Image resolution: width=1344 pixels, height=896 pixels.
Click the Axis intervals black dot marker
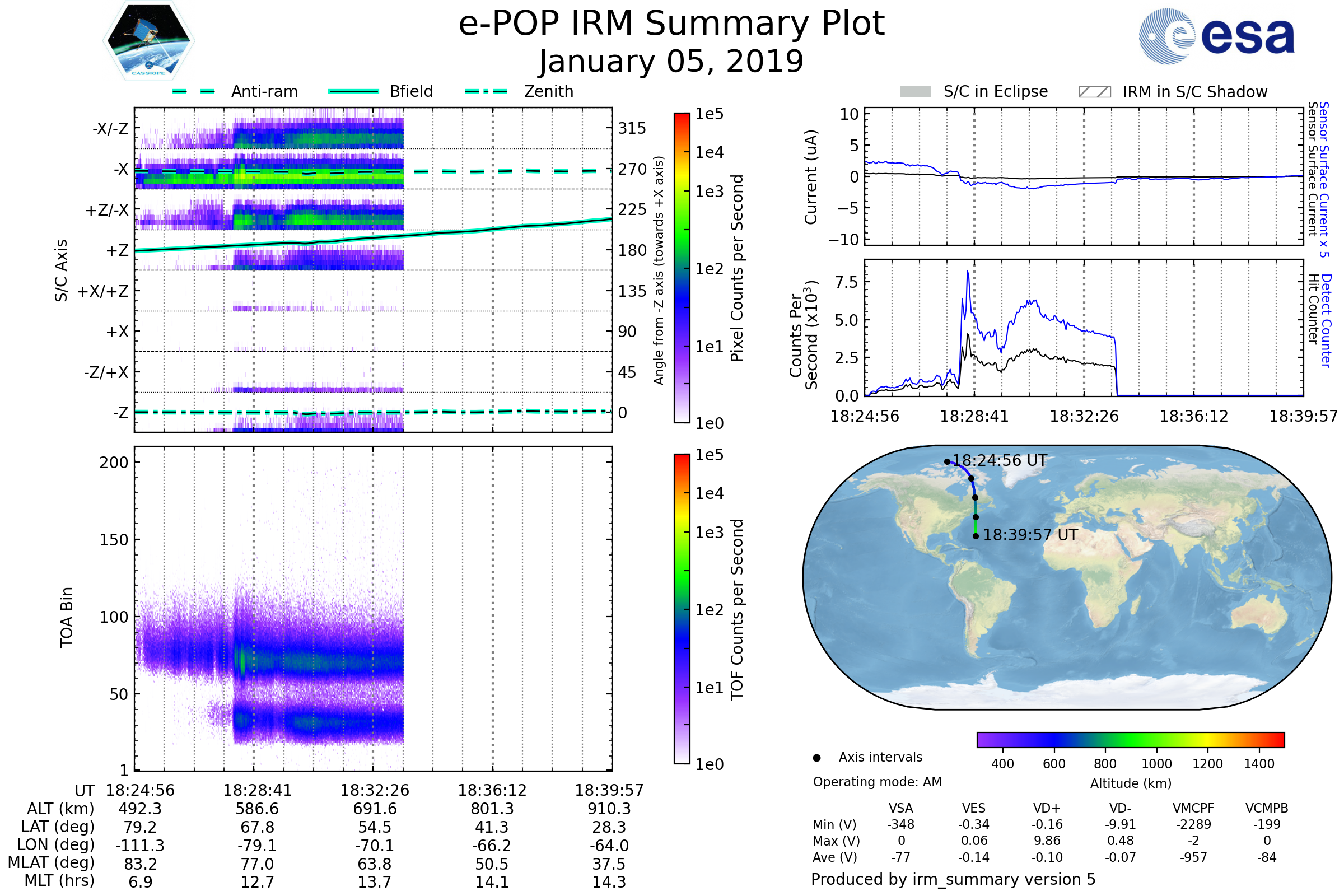817,758
